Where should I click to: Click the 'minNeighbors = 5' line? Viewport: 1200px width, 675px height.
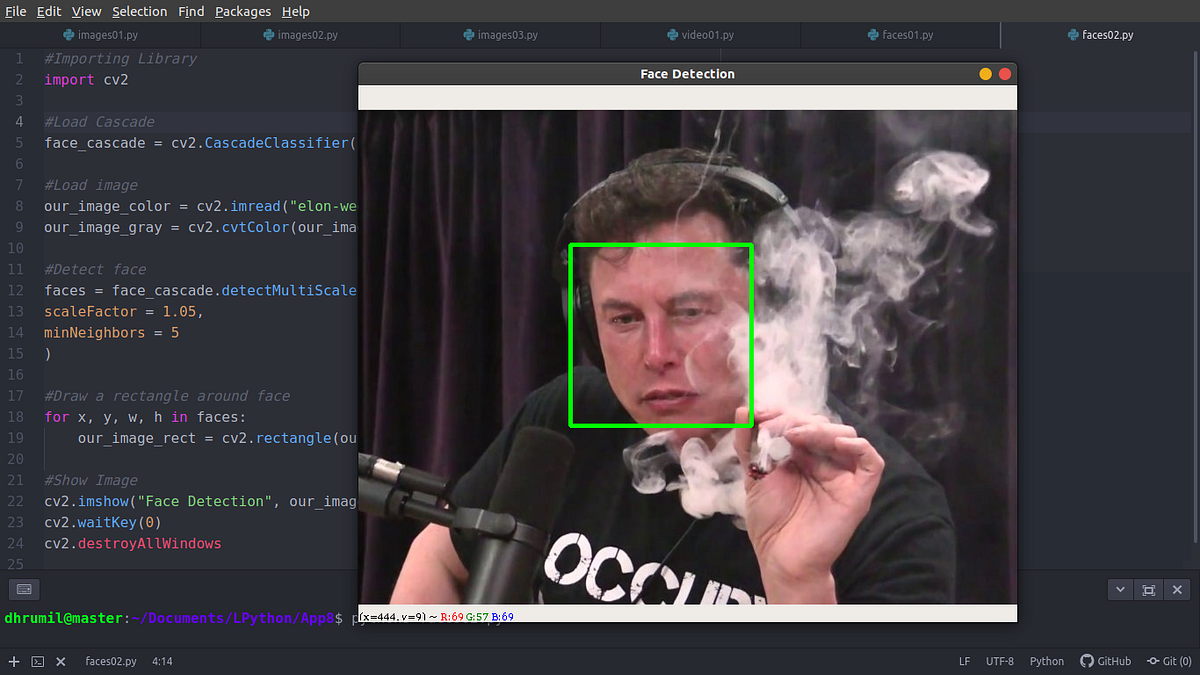[112, 332]
